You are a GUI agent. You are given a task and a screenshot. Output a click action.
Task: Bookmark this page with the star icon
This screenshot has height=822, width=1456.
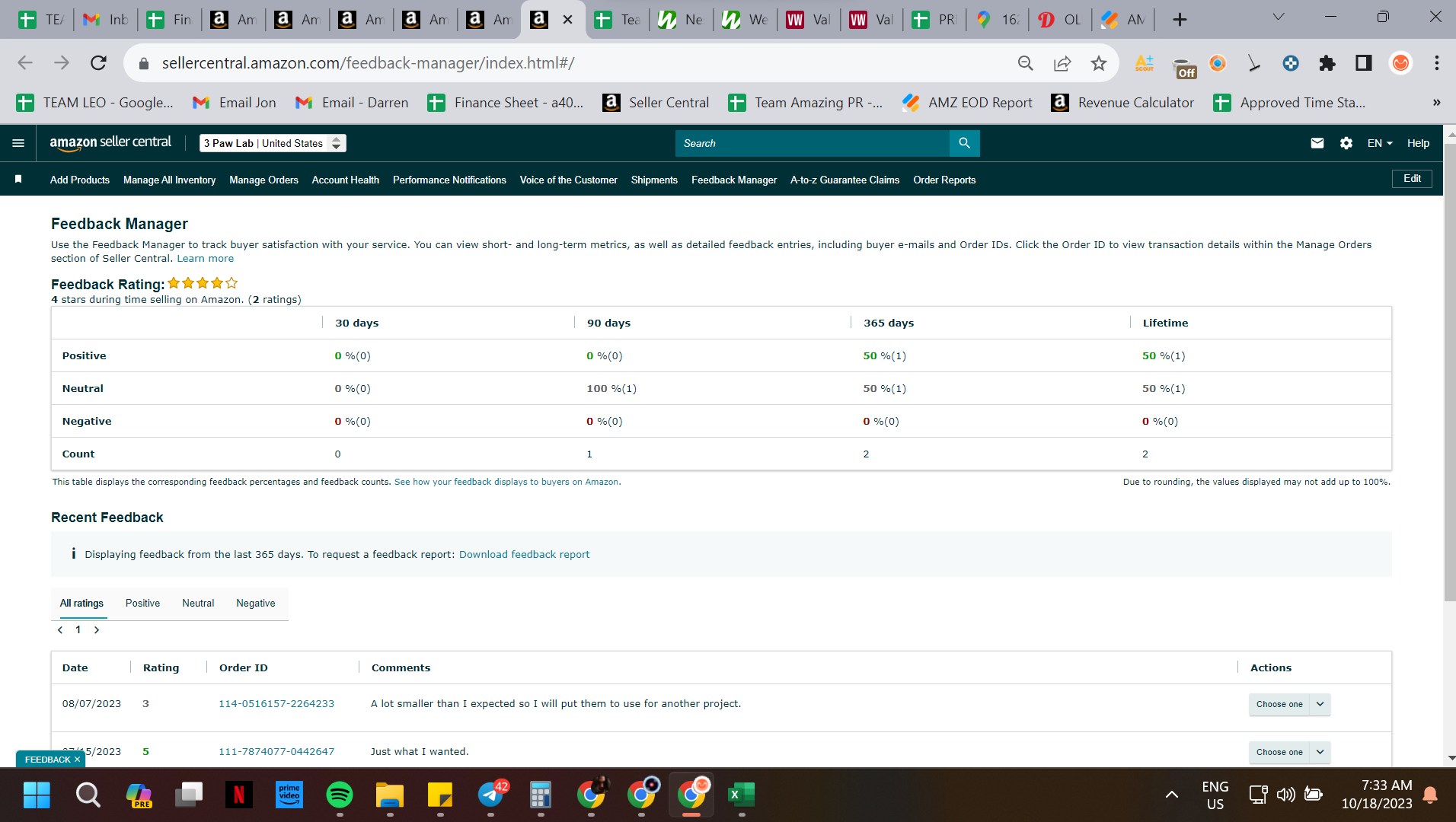1098,63
